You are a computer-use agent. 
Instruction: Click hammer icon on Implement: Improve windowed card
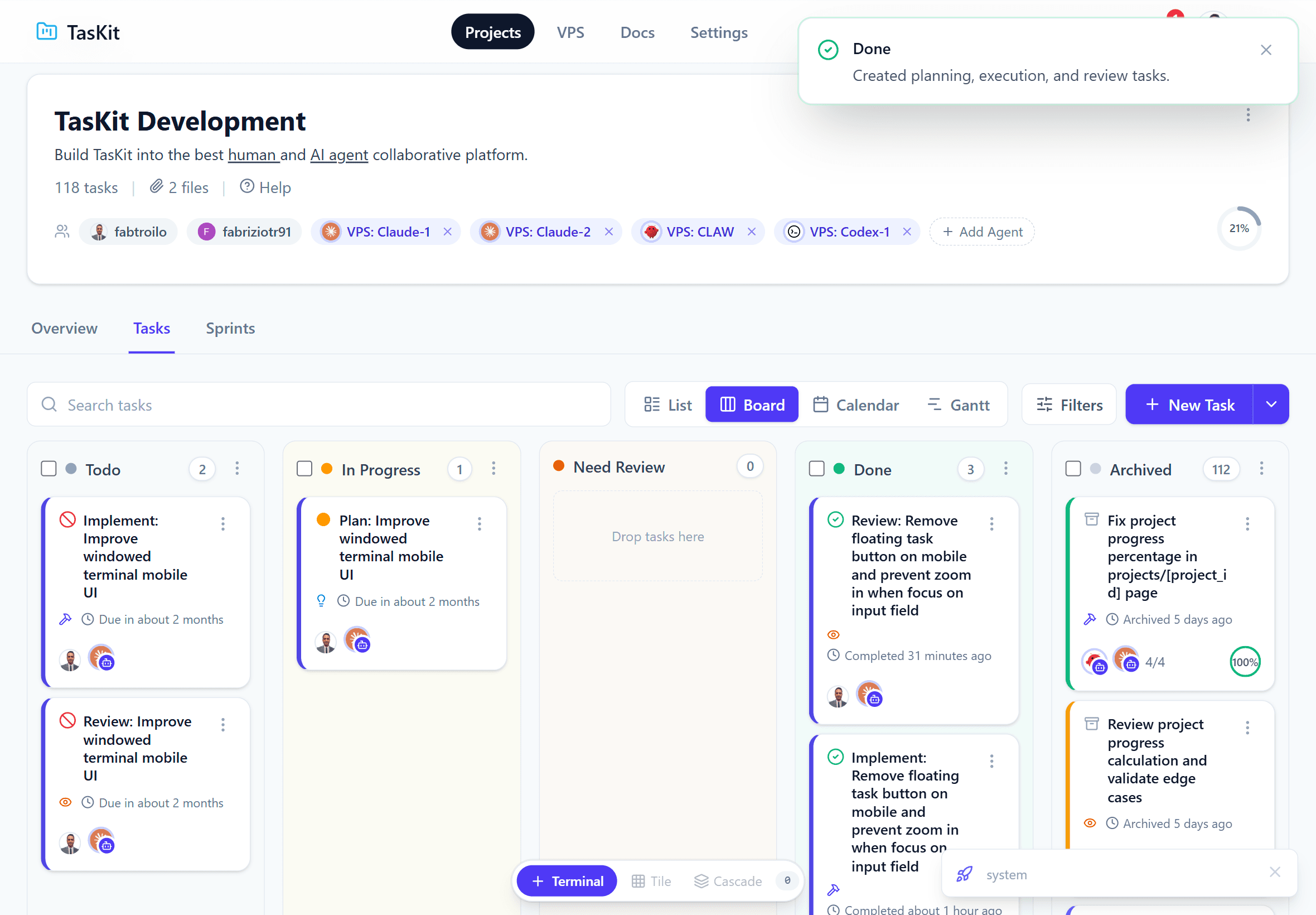65,619
